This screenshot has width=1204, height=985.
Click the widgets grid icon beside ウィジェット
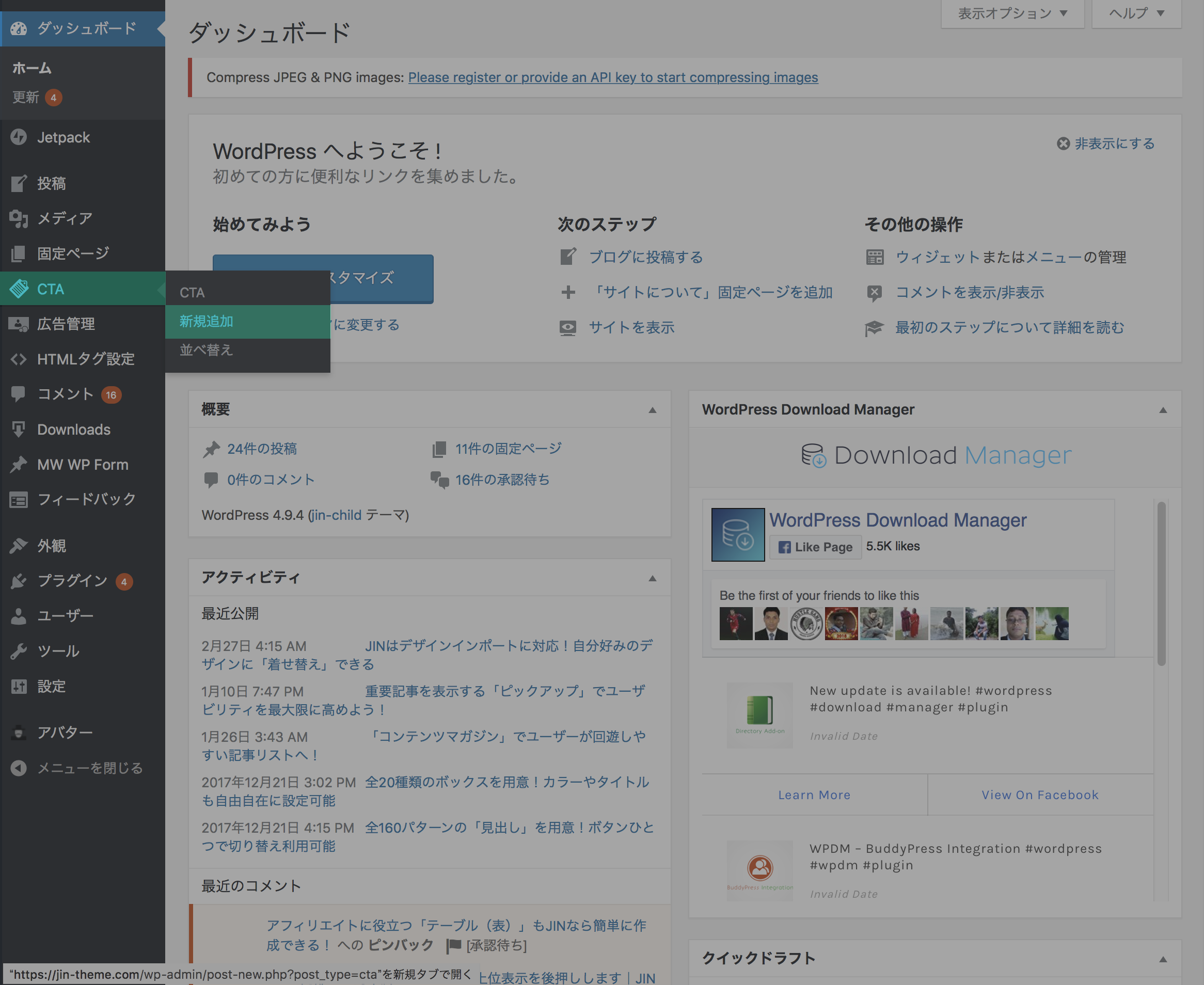[875, 257]
